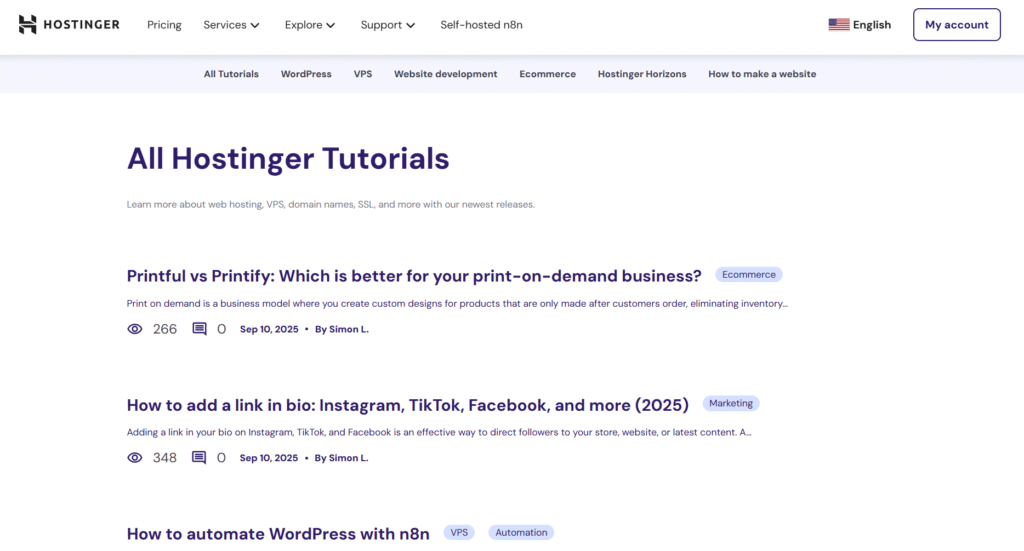Open the How to add a link in bio article
This screenshot has width=1024, height=551.
point(408,405)
